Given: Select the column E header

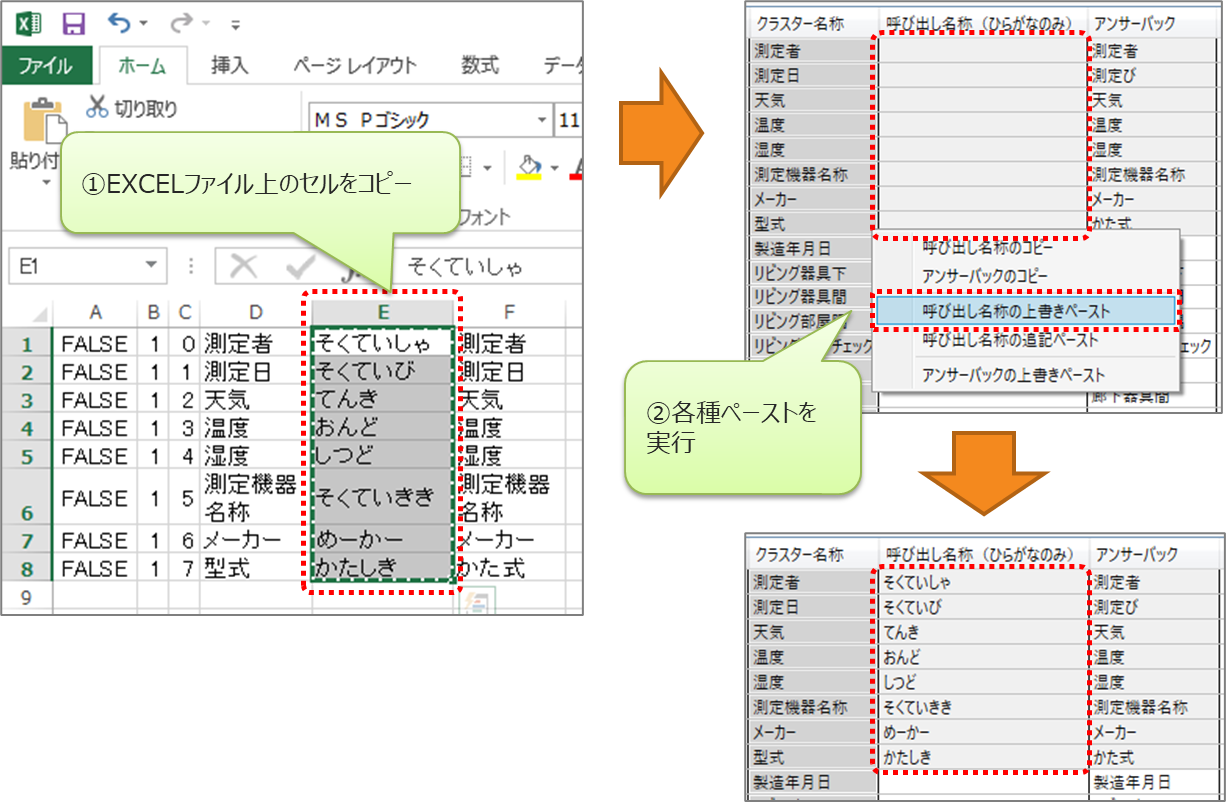Looking at the screenshot, I should 384,312.
